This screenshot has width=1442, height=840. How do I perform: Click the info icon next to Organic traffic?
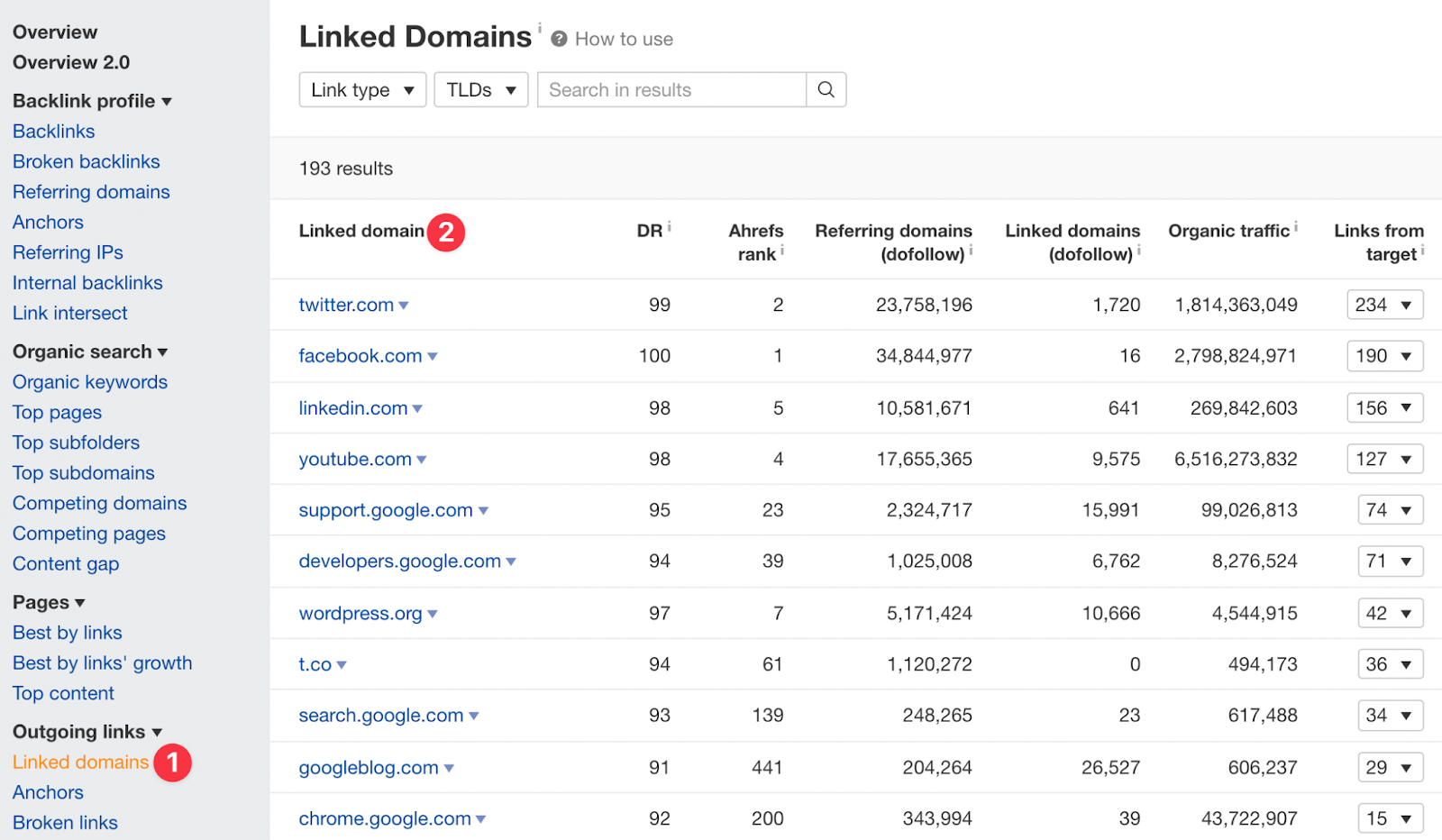tap(1296, 227)
